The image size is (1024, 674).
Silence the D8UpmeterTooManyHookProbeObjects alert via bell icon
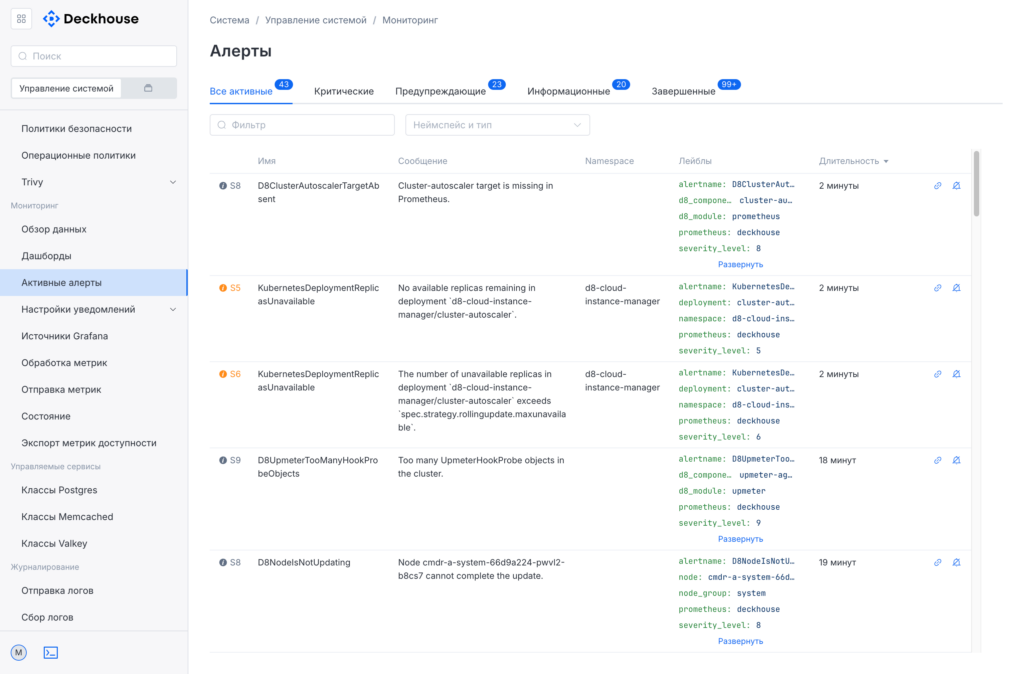pyautogui.click(x=956, y=461)
